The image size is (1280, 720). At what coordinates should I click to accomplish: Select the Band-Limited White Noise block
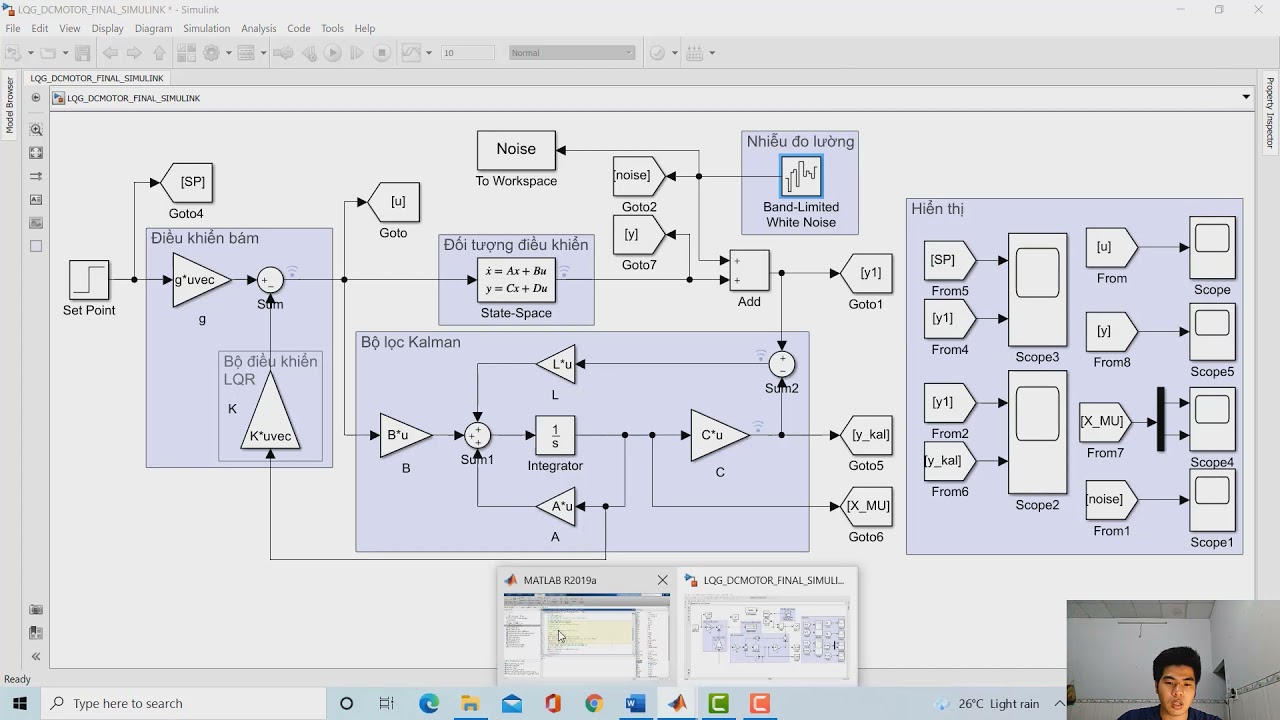(801, 177)
